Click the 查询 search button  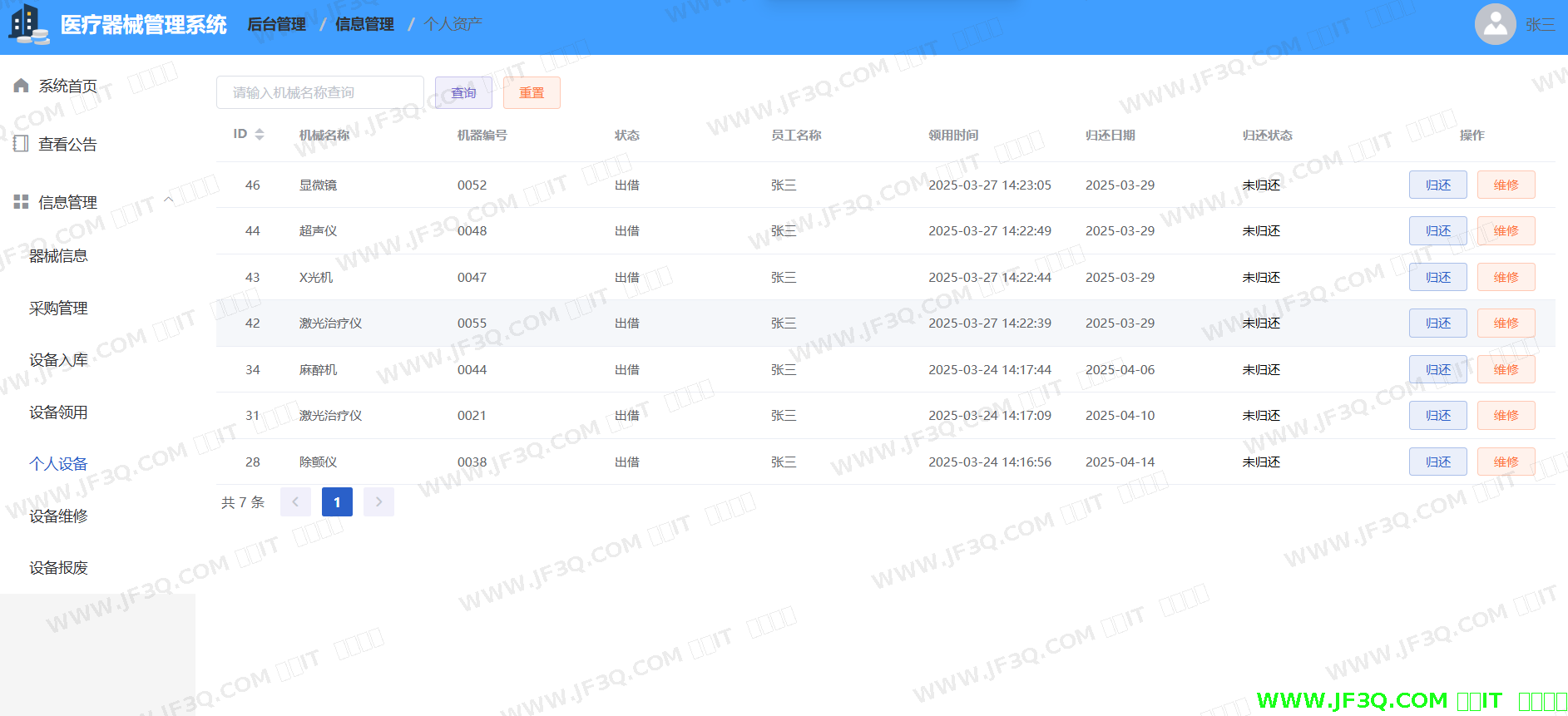tap(463, 93)
